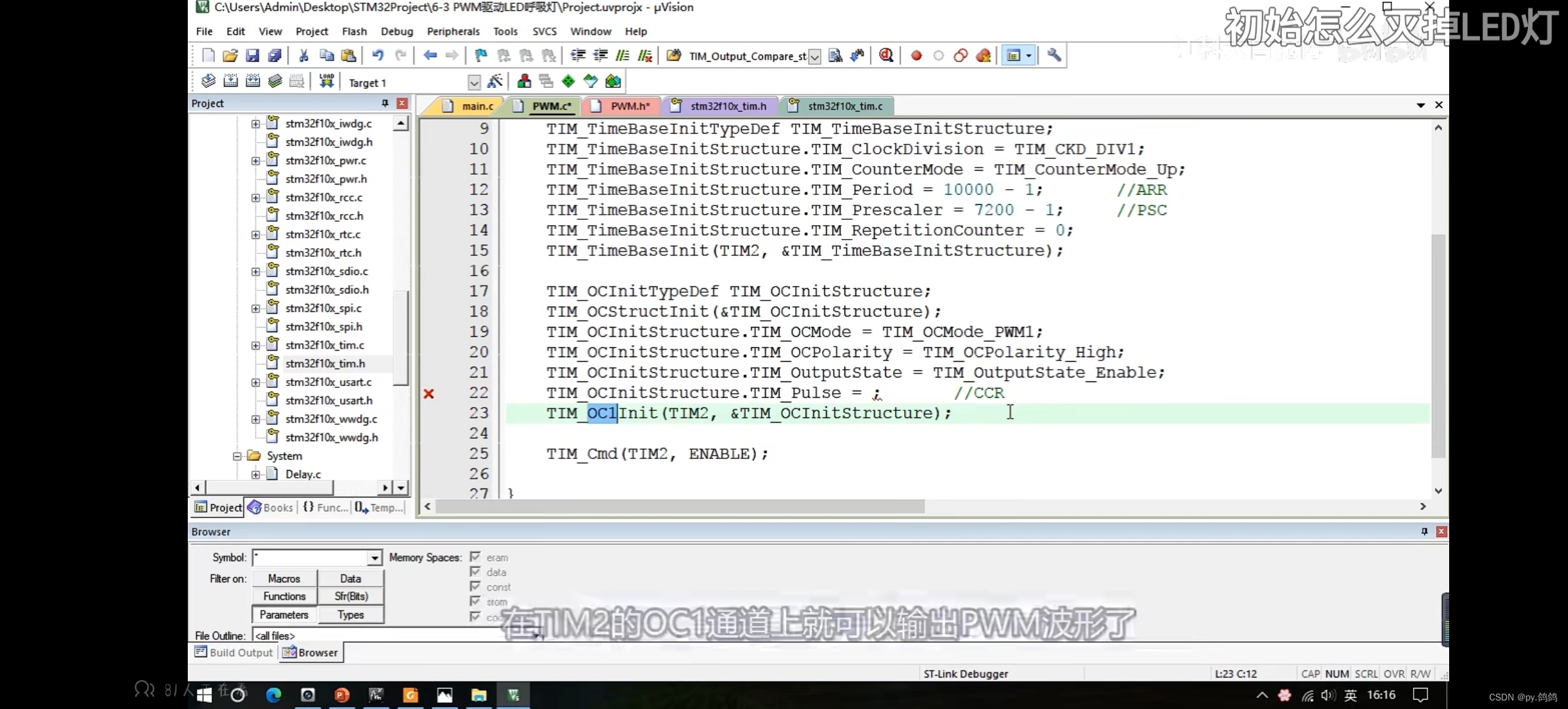Open Manage Run-Time Environment green diamond icon
This screenshot has width=1568, height=709.
click(569, 81)
